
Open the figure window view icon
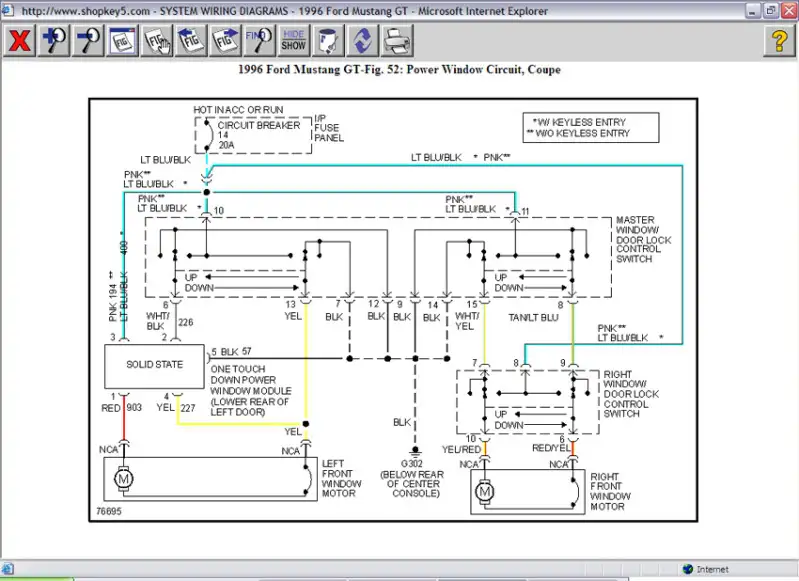point(122,40)
